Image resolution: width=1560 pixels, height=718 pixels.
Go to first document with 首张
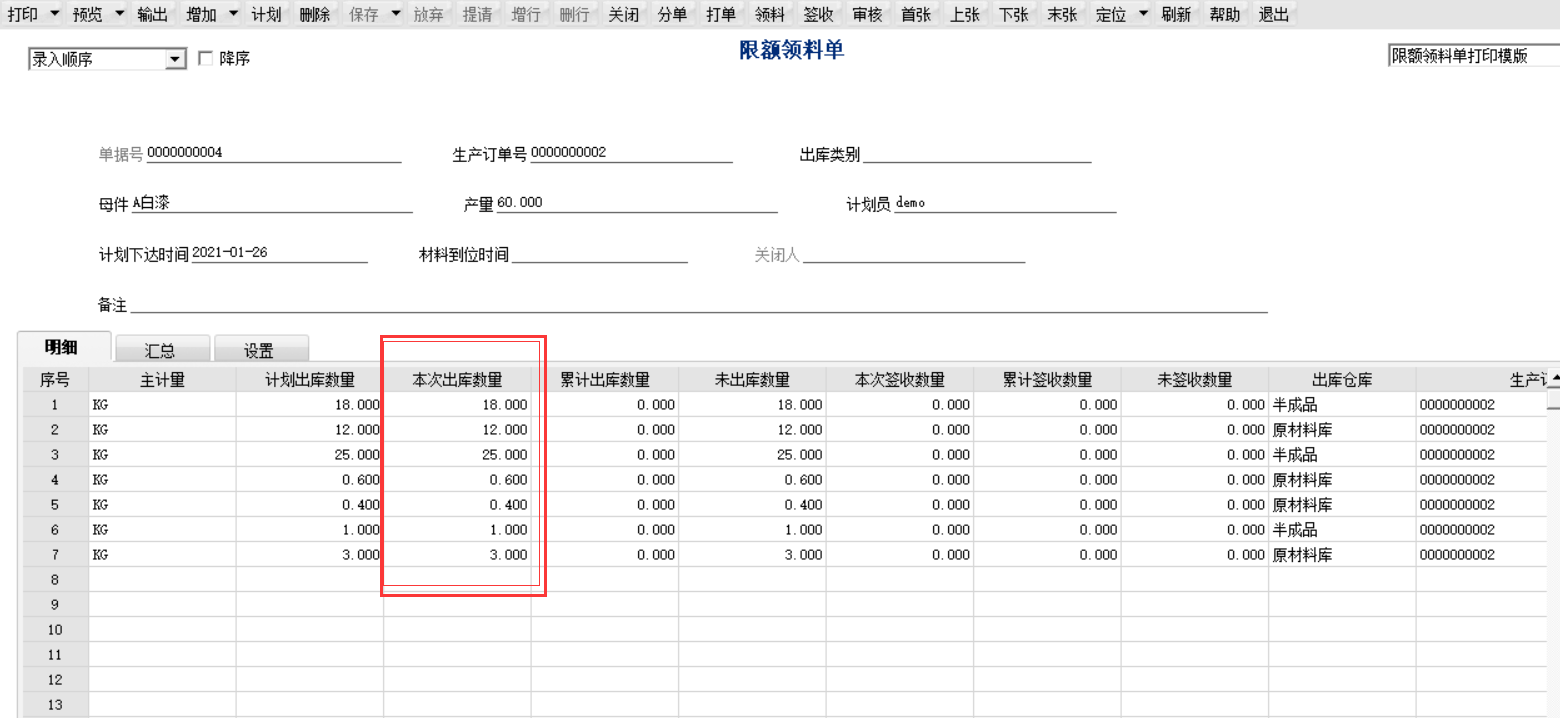coord(916,15)
